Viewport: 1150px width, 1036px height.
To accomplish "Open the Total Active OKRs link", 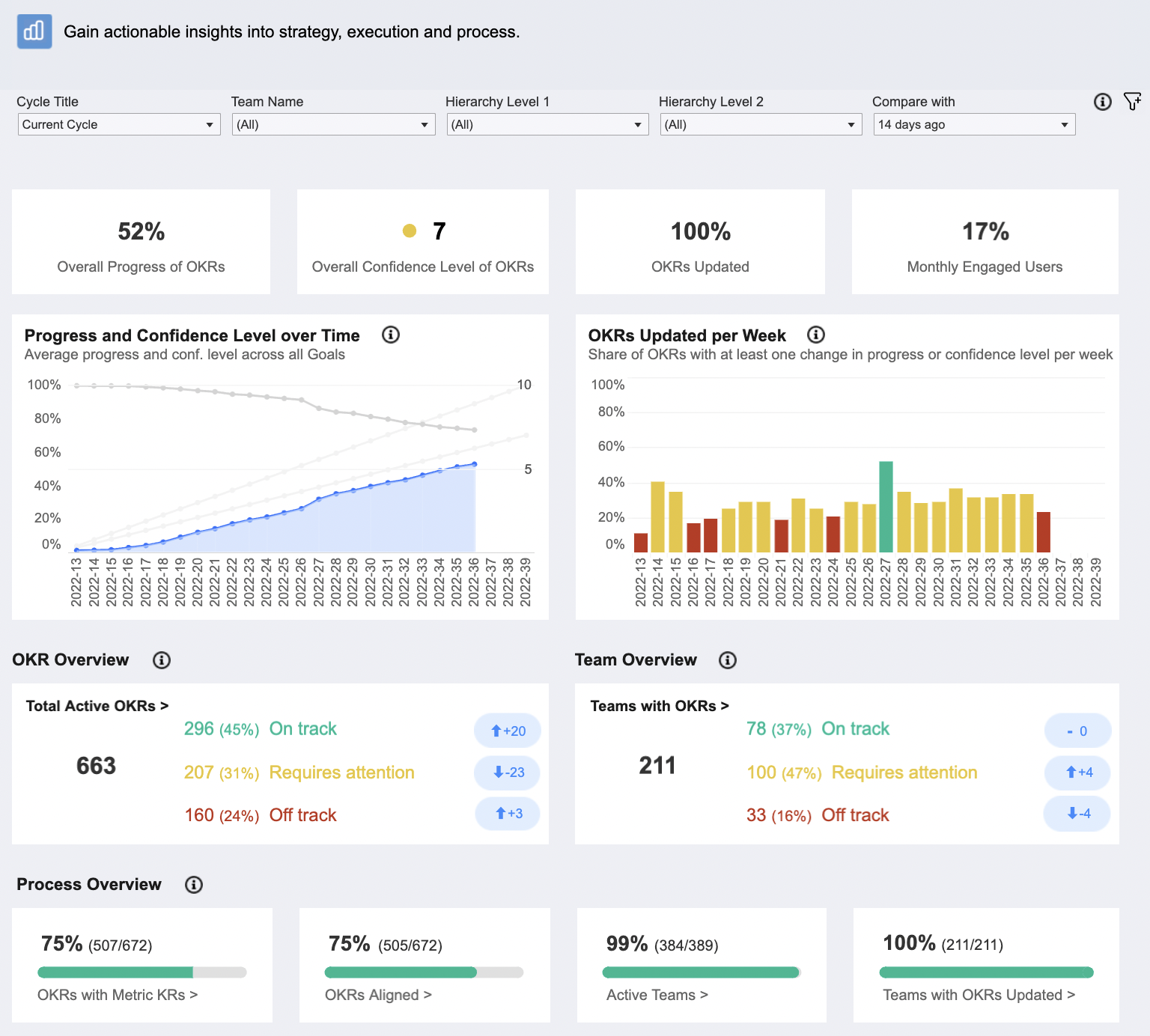I will 97,705.
